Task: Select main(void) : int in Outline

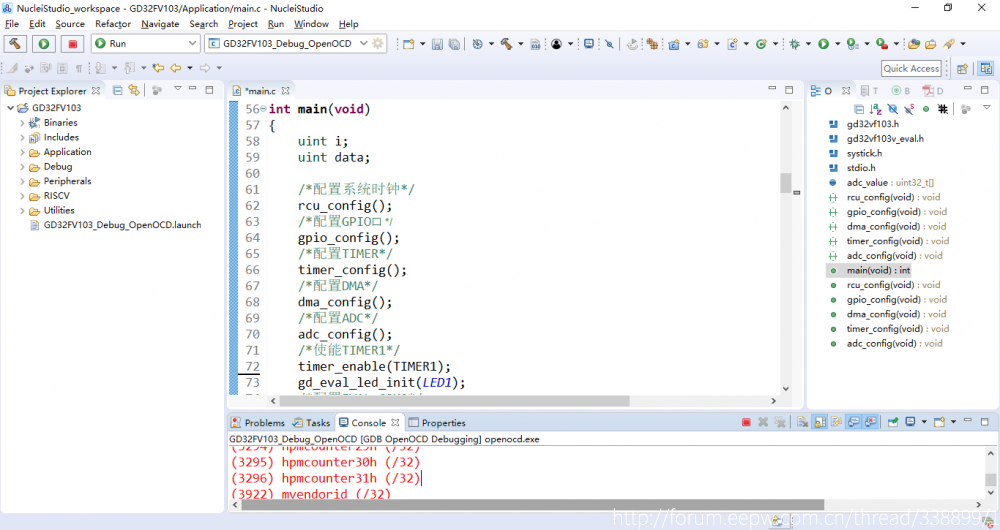Action: [878, 270]
